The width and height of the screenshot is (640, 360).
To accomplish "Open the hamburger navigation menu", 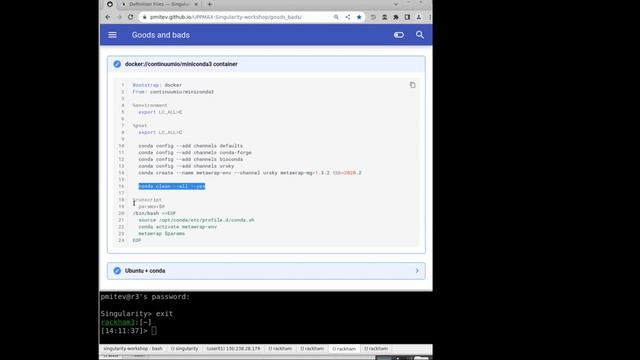I will 112,35.
